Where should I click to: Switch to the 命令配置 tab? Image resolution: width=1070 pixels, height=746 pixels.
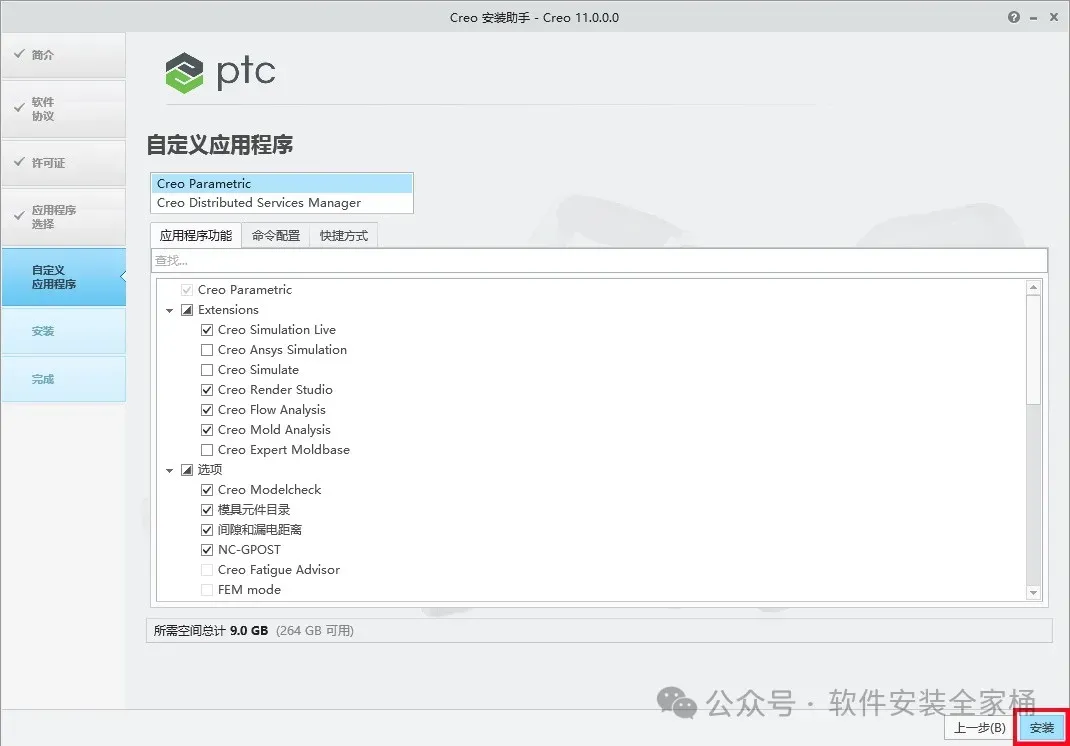[x=276, y=235]
